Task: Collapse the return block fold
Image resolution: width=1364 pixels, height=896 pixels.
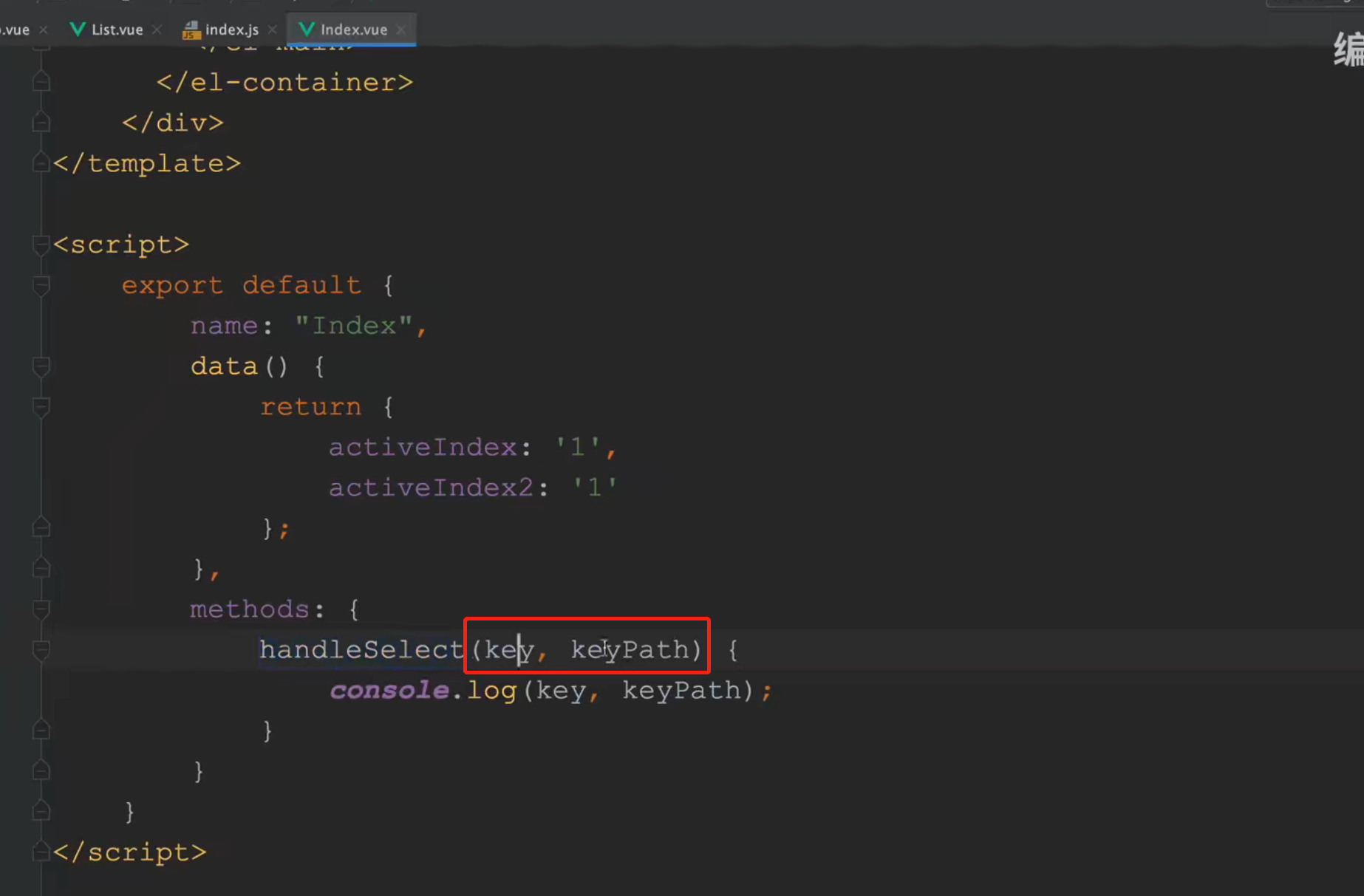Action: 41,407
